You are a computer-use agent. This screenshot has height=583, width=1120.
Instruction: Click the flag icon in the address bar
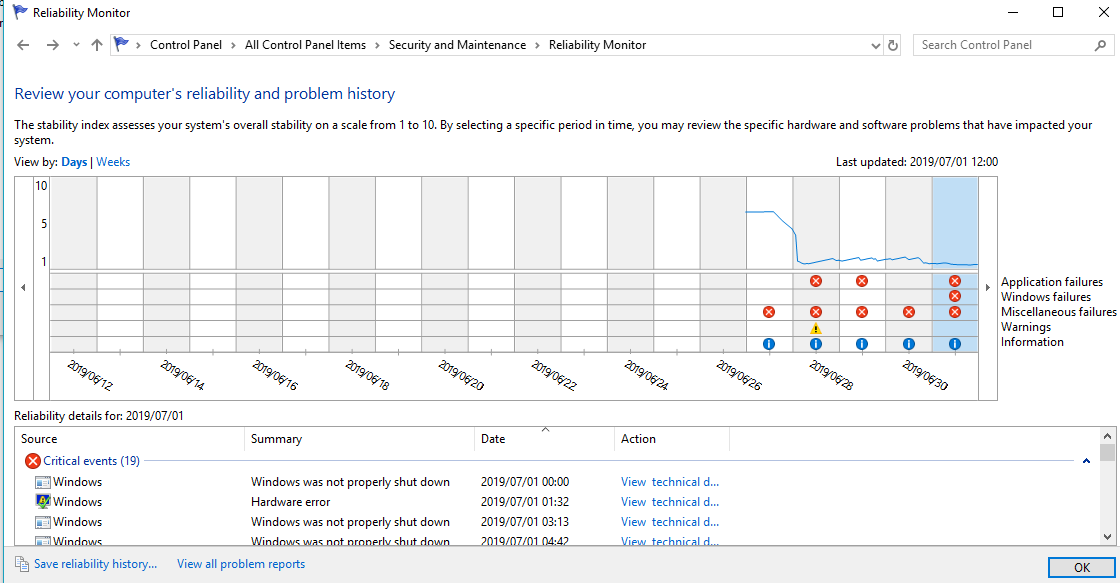pos(121,44)
